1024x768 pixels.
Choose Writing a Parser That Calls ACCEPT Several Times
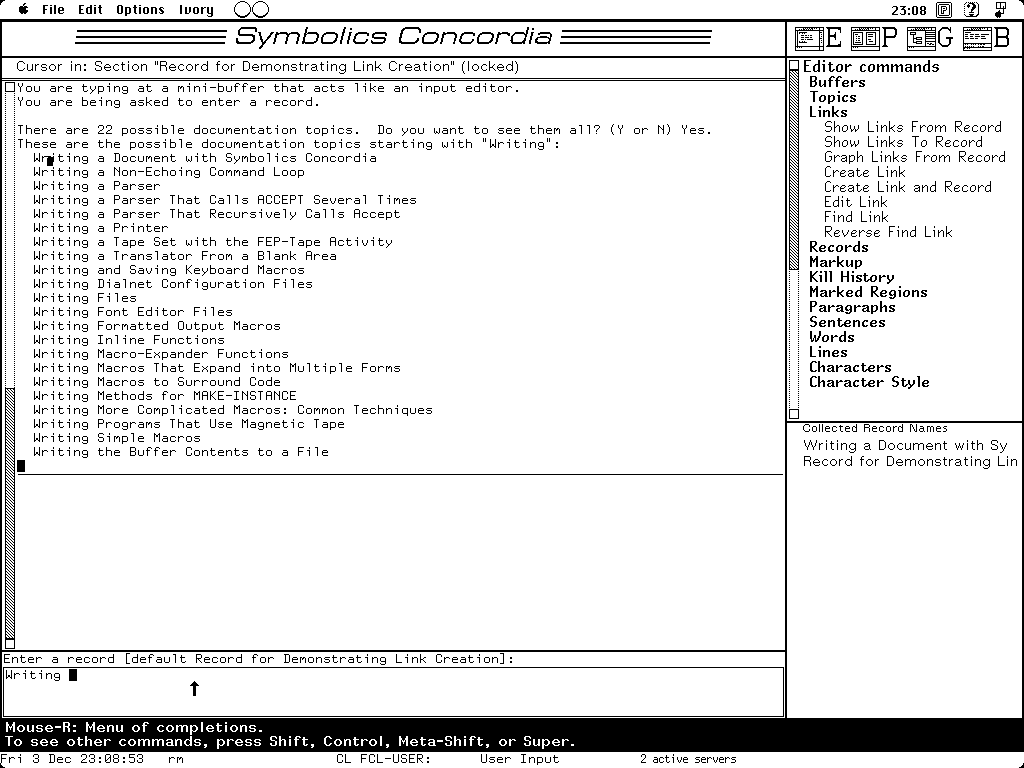click(x=225, y=200)
